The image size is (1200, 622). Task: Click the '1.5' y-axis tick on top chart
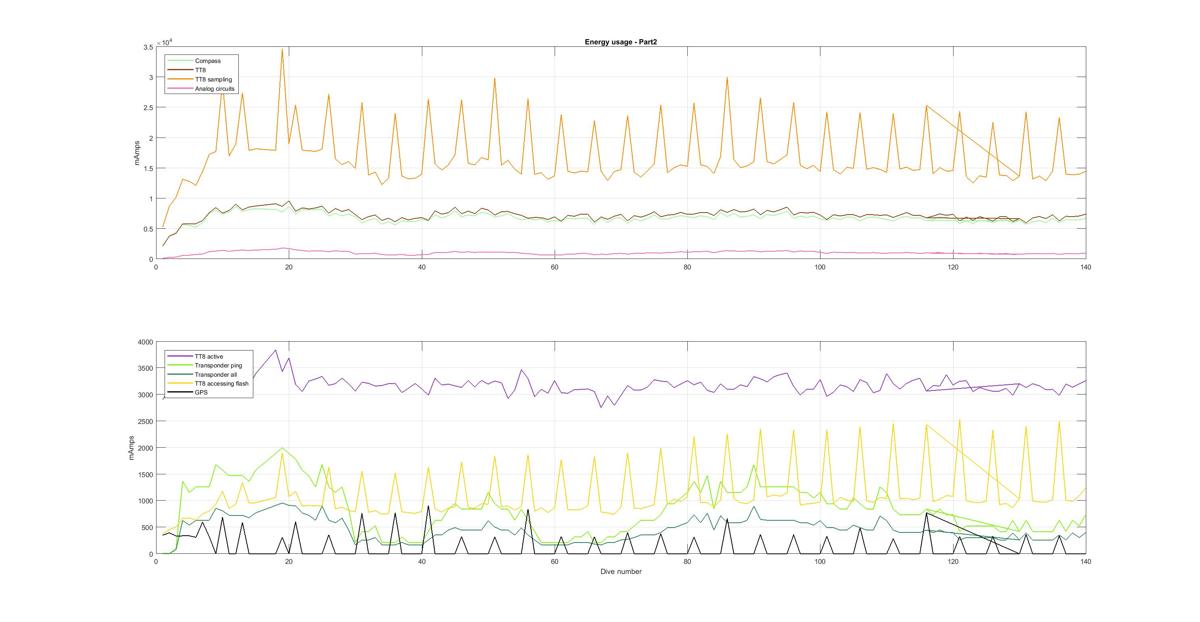pyautogui.click(x=147, y=168)
